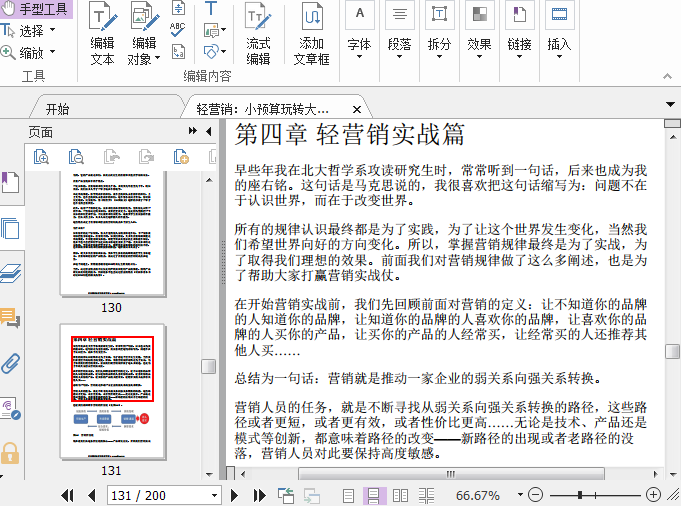The image size is (681, 506).
Task: Click thumbnail panel scrollbar handle
Action: (x=208, y=366)
